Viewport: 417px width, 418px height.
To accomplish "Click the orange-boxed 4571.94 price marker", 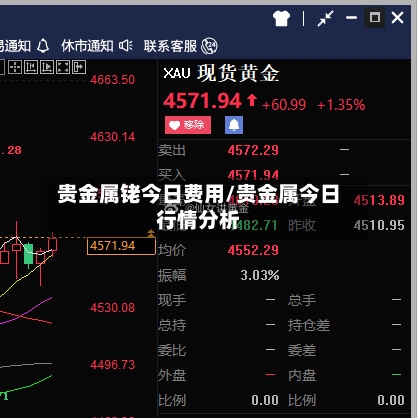I will pyautogui.click(x=121, y=246).
